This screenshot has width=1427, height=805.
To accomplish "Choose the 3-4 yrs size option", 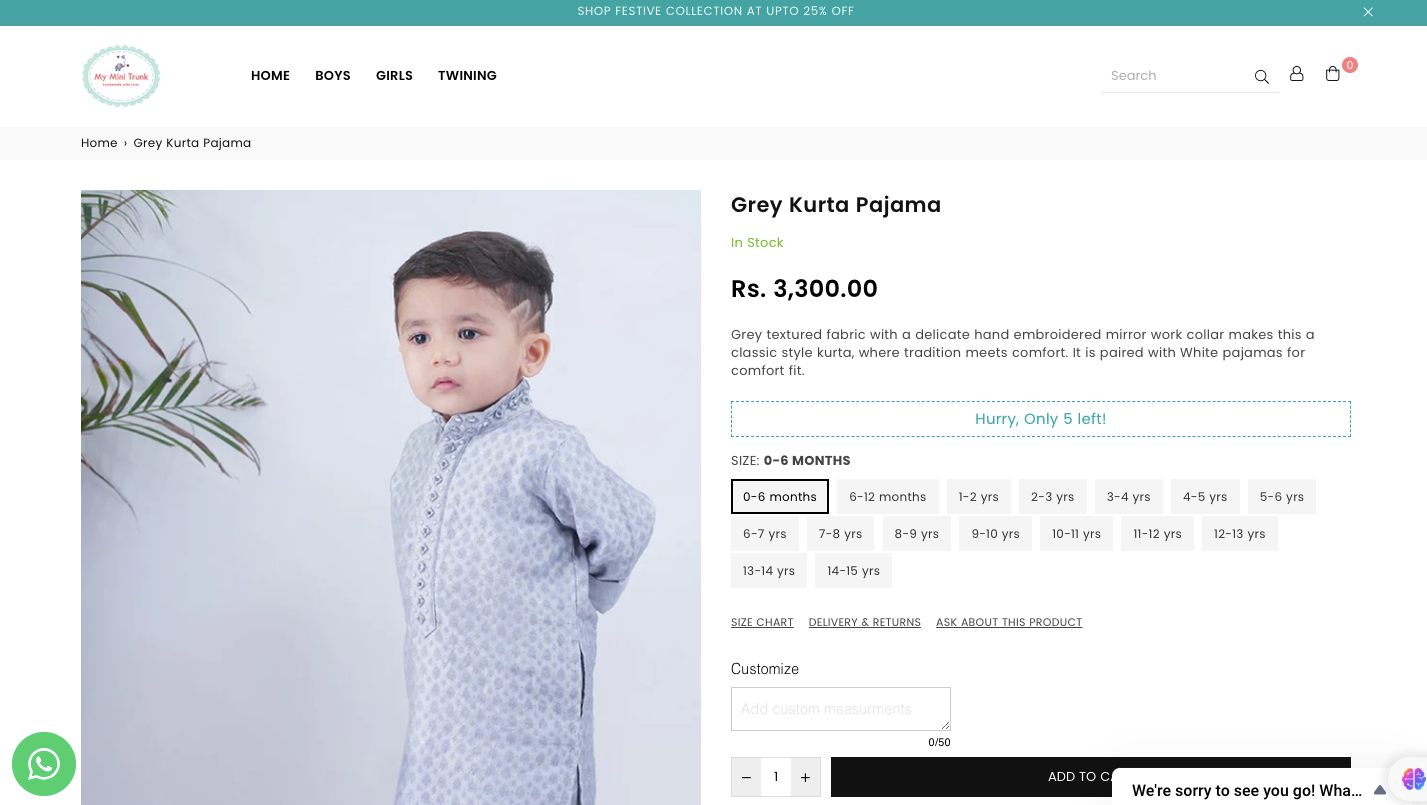I will [1128, 497].
